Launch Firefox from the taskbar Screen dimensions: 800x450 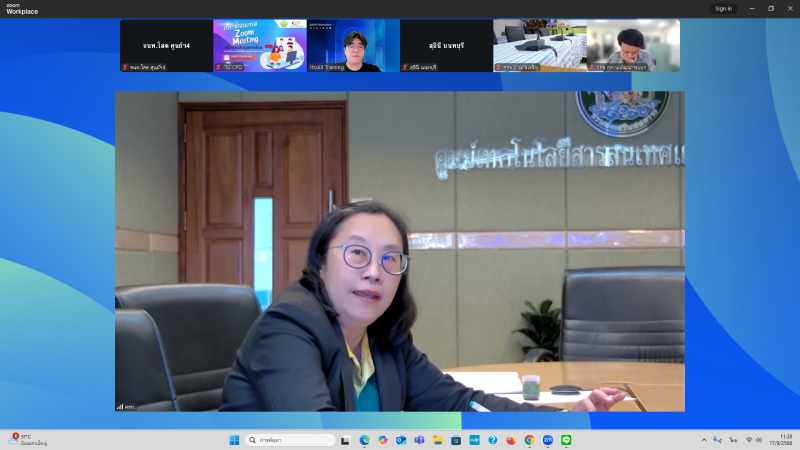pyautogui.click(x=511, y=440)
